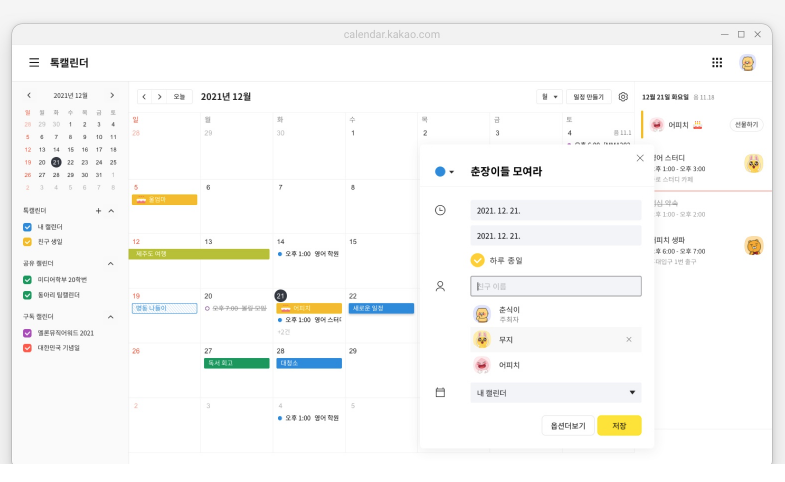Add a new calendar with the plus icon next to 톡캘린더
Screen dimensions: 785x482
[98, 211]
